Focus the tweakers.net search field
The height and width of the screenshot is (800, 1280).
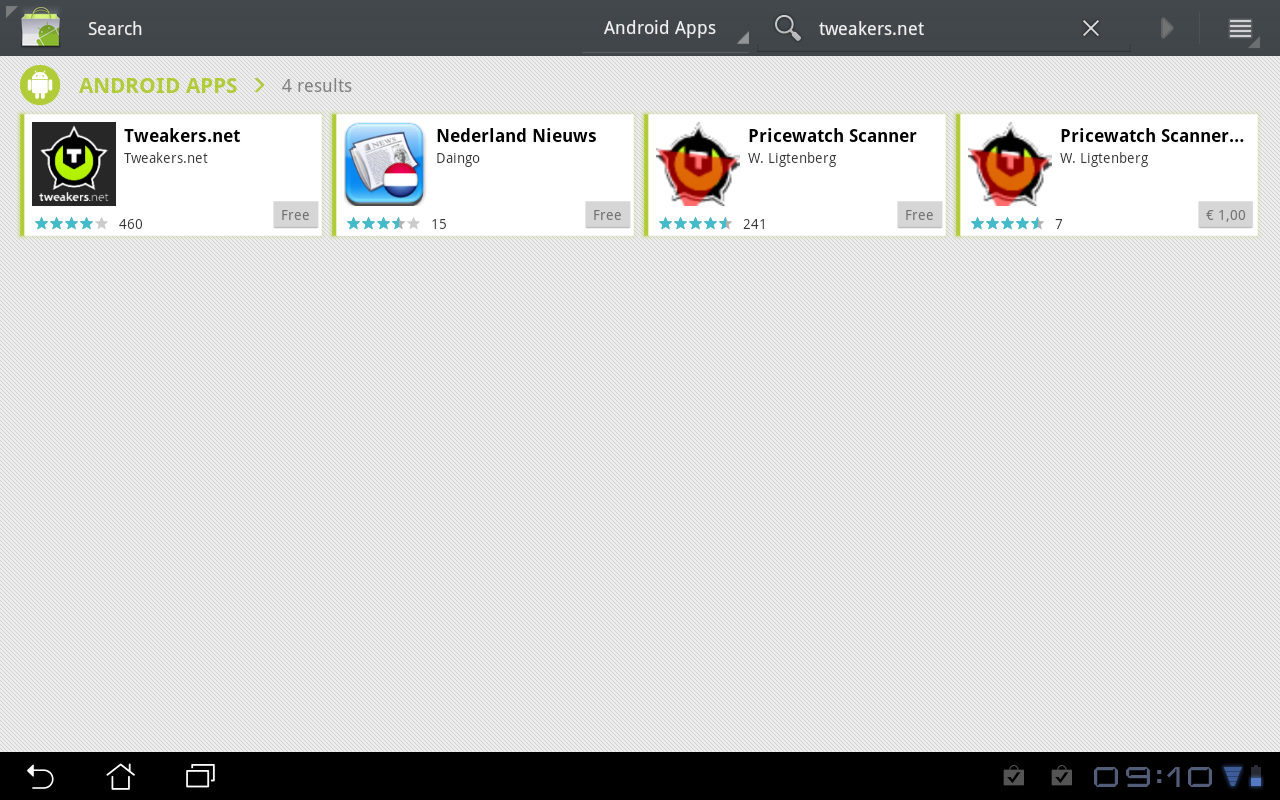[942, 28]
